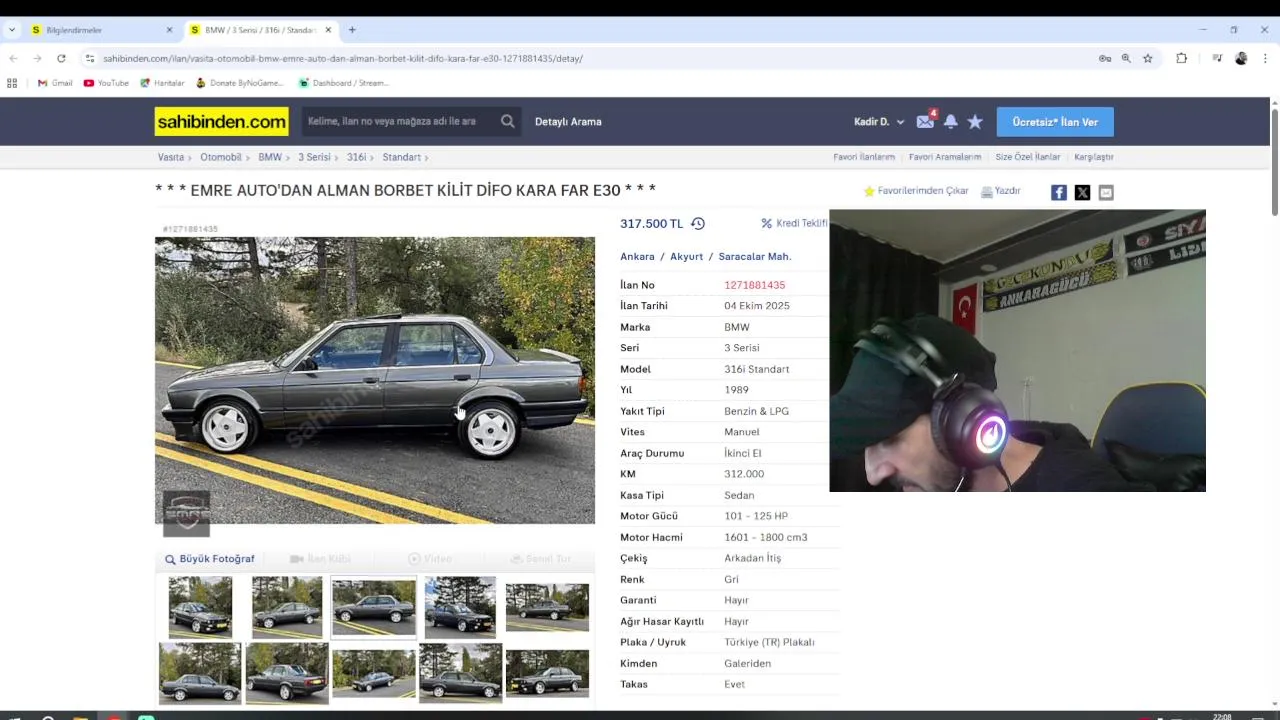Open Ankara location link

[637, 257]
